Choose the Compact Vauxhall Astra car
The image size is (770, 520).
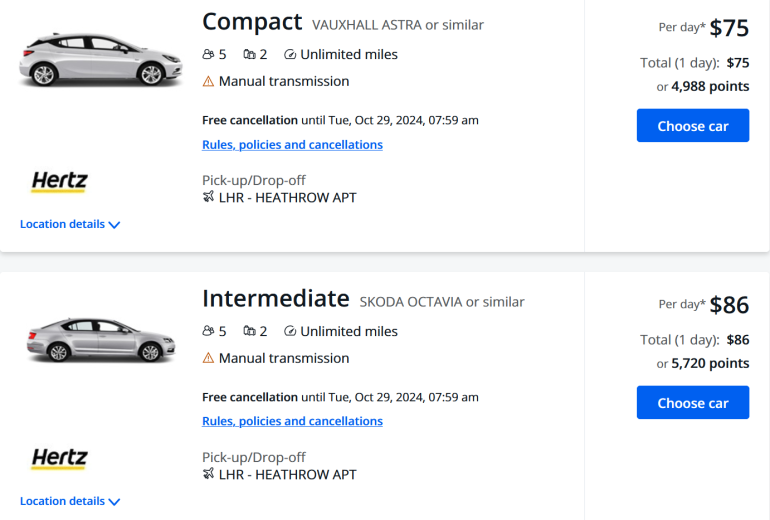pyautogui.click(x=692, y=126)
